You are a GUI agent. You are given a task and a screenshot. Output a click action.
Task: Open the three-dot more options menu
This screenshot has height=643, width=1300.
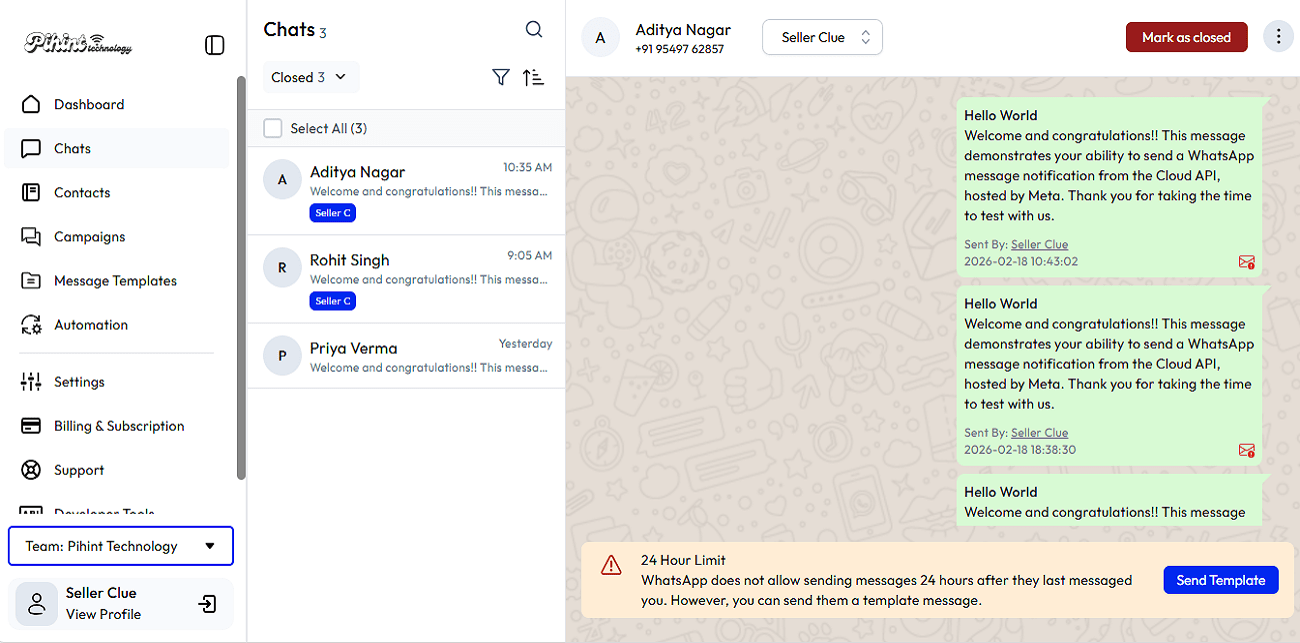[x=1277, y=37]
